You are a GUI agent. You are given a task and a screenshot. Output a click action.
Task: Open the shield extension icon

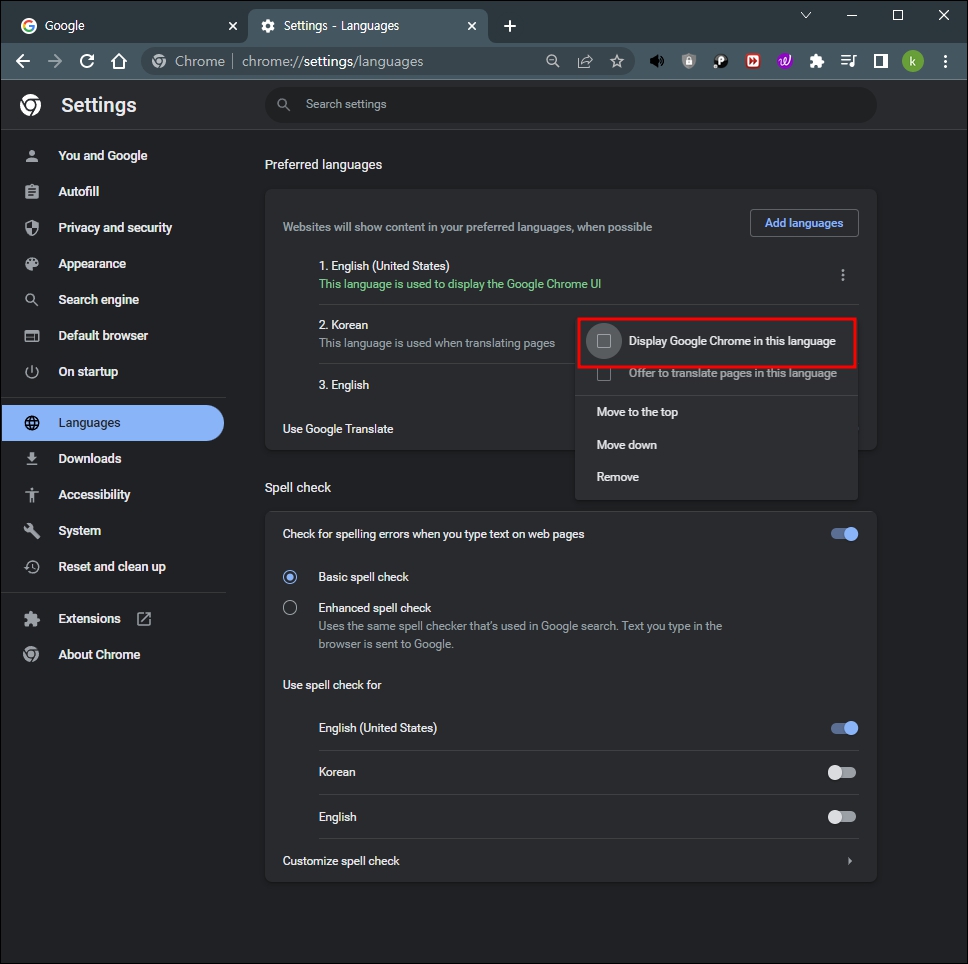point(689,61)
